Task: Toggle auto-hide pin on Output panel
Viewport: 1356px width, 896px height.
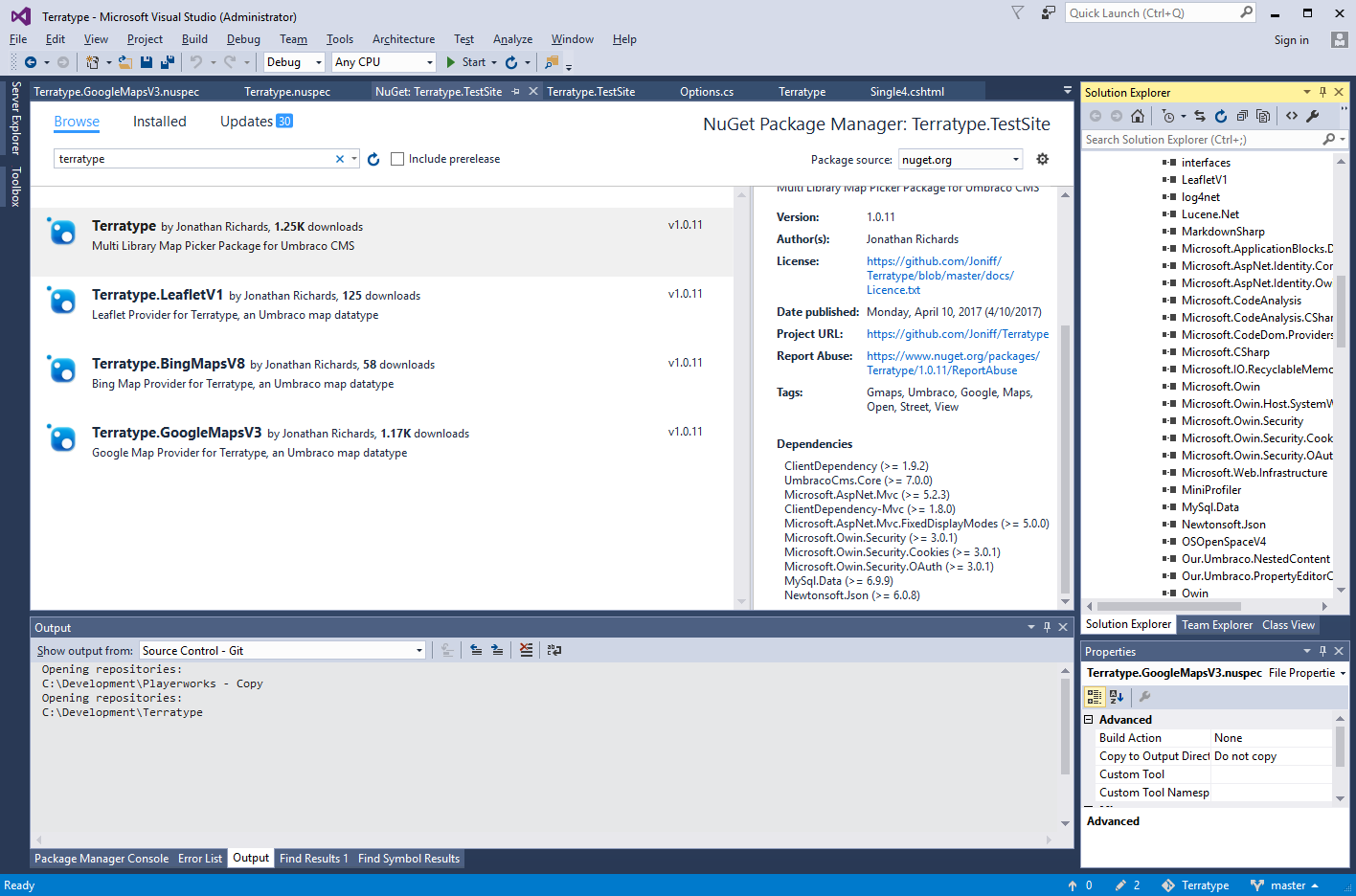Action: (1047, 627)
